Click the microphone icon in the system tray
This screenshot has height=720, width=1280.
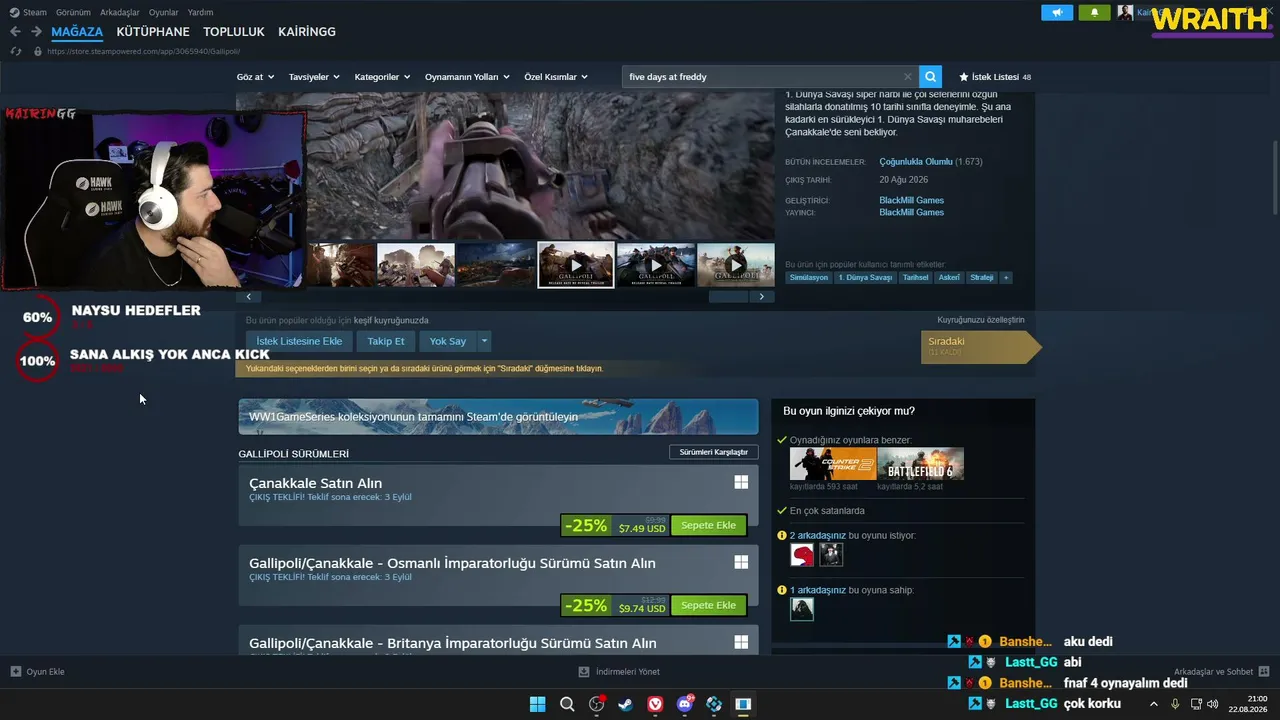[1175, 704]
